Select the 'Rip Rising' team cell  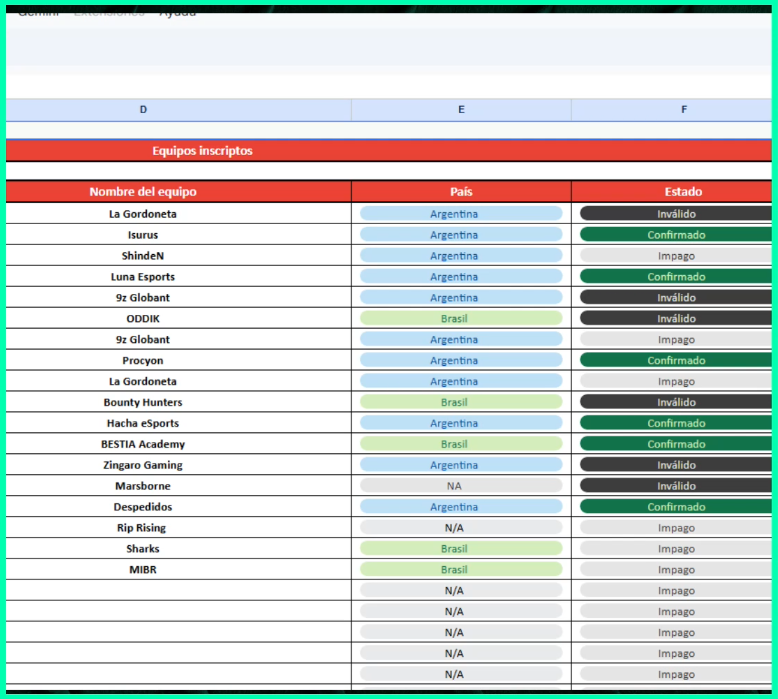[x=179, y=527]
